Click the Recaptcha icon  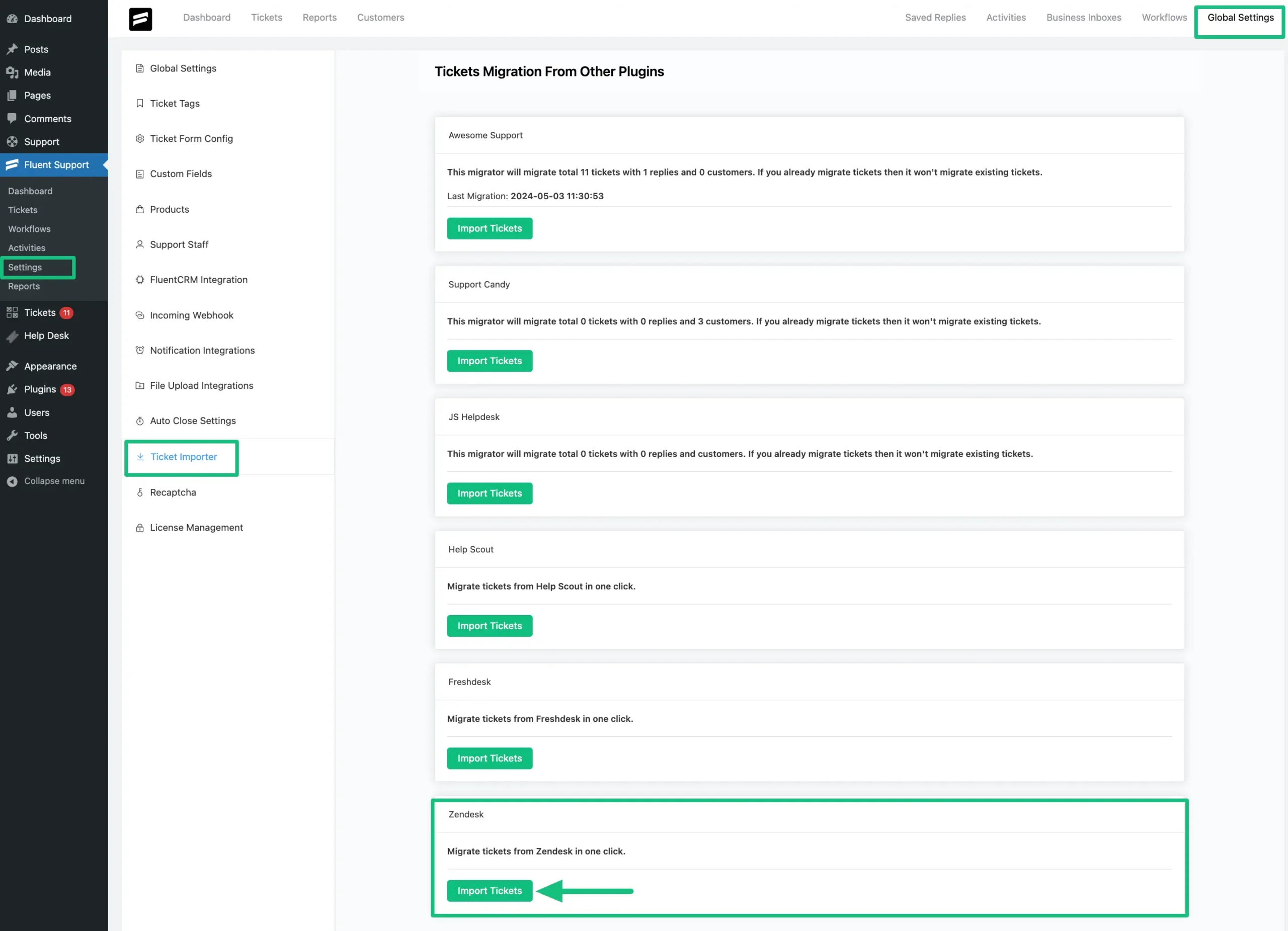(x=140, y=493)
